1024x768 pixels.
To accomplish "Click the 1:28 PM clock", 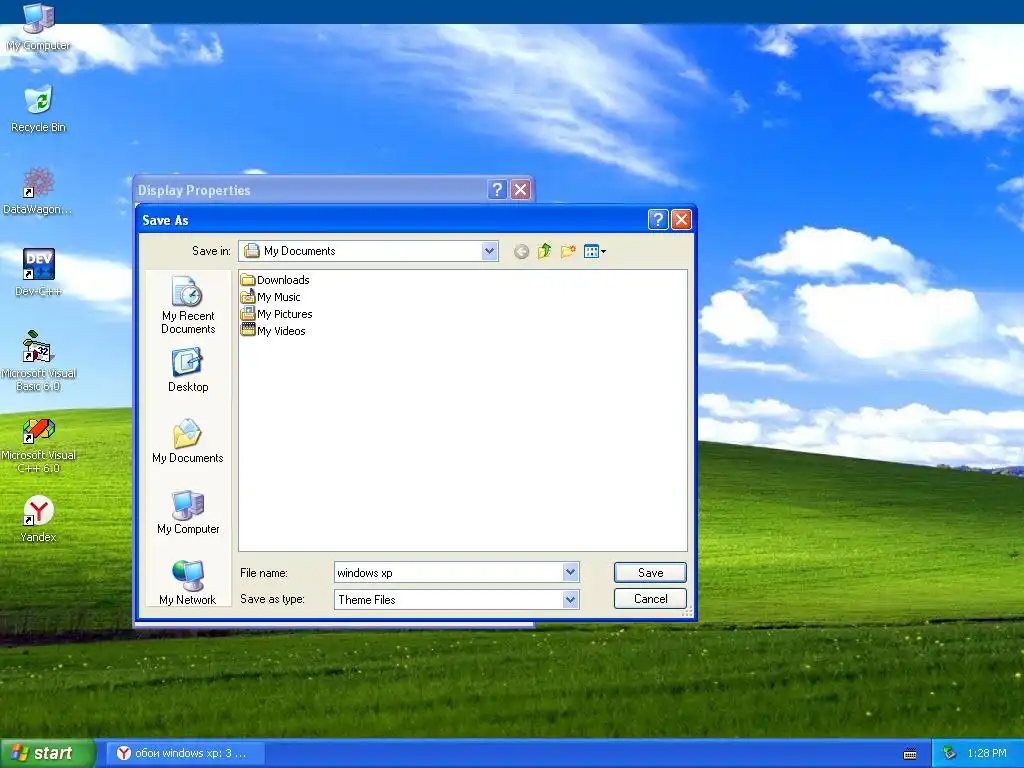I will pos(987,753).
